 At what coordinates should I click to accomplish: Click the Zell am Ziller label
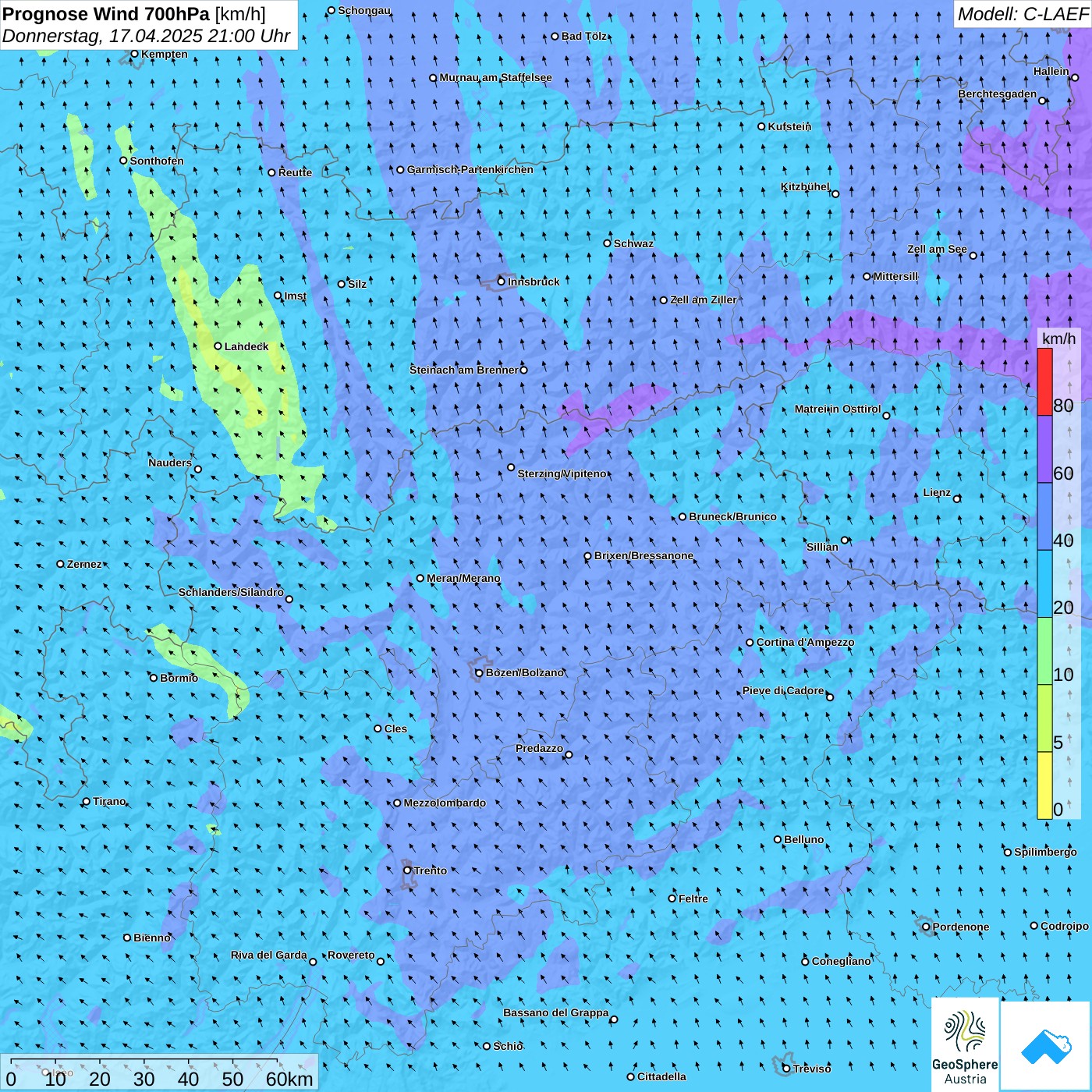click(703, 300)
